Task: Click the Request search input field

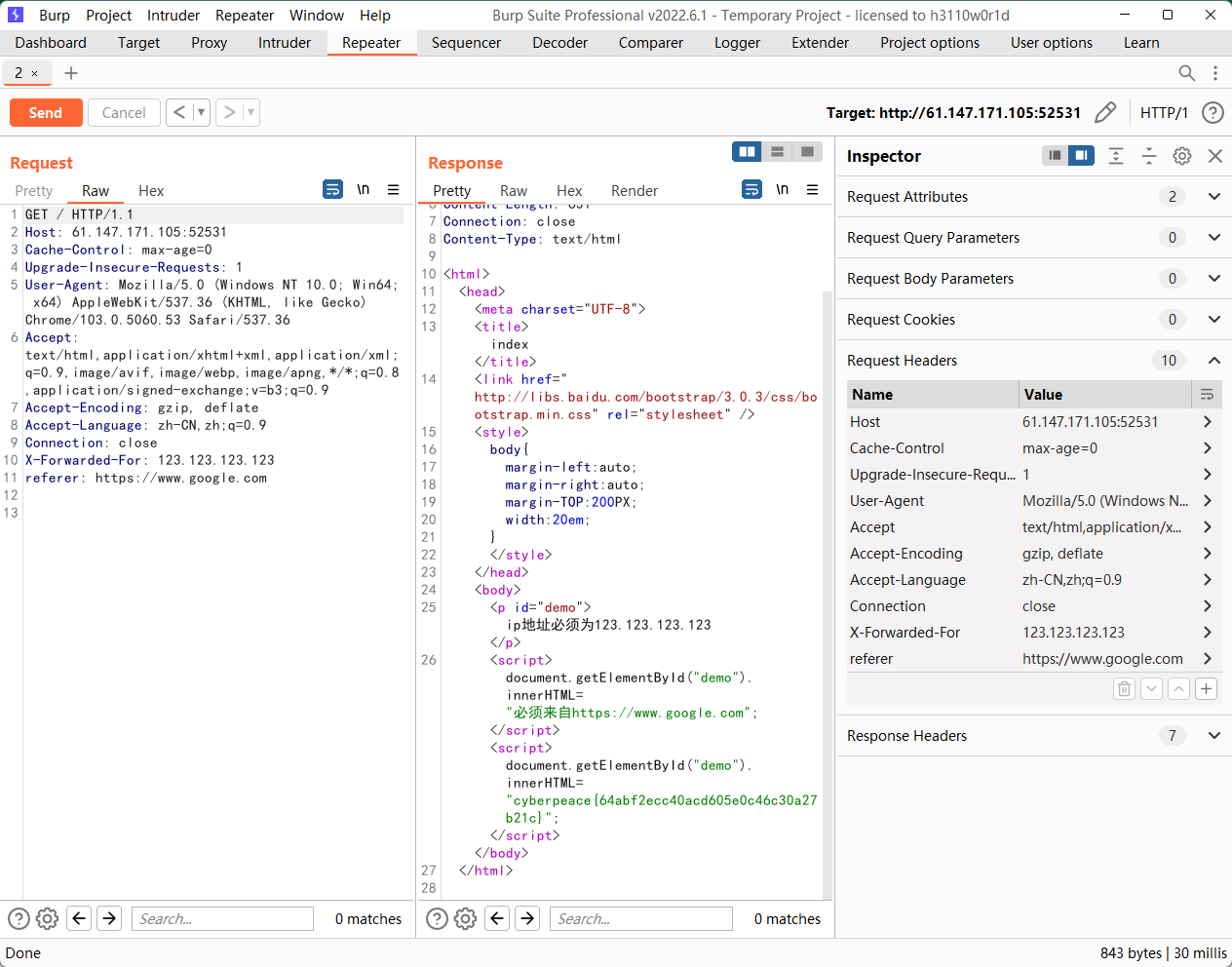Action: coord(222,918)
